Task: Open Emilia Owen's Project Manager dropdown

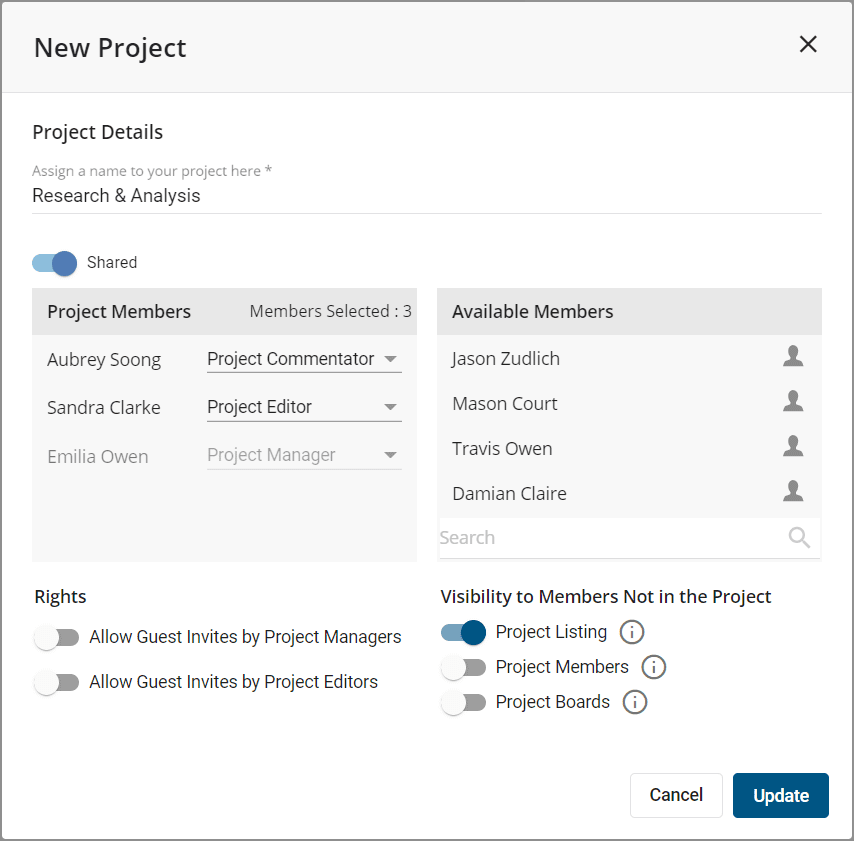Action: [x=303, y=454]
